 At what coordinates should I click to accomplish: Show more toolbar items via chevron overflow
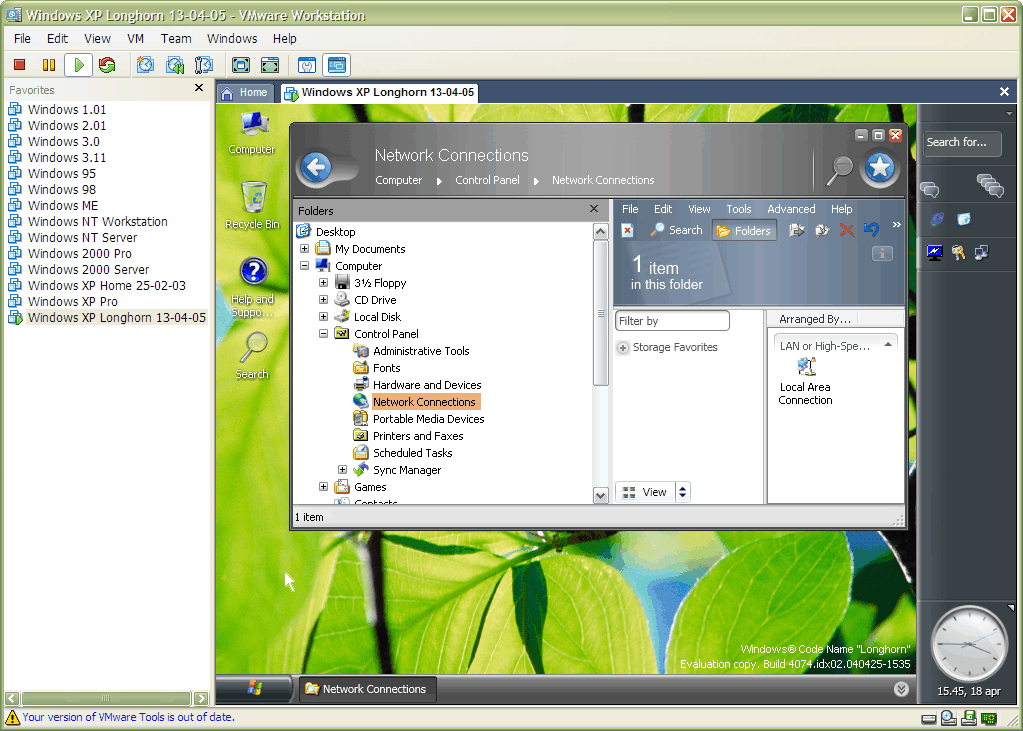[896, 225]
